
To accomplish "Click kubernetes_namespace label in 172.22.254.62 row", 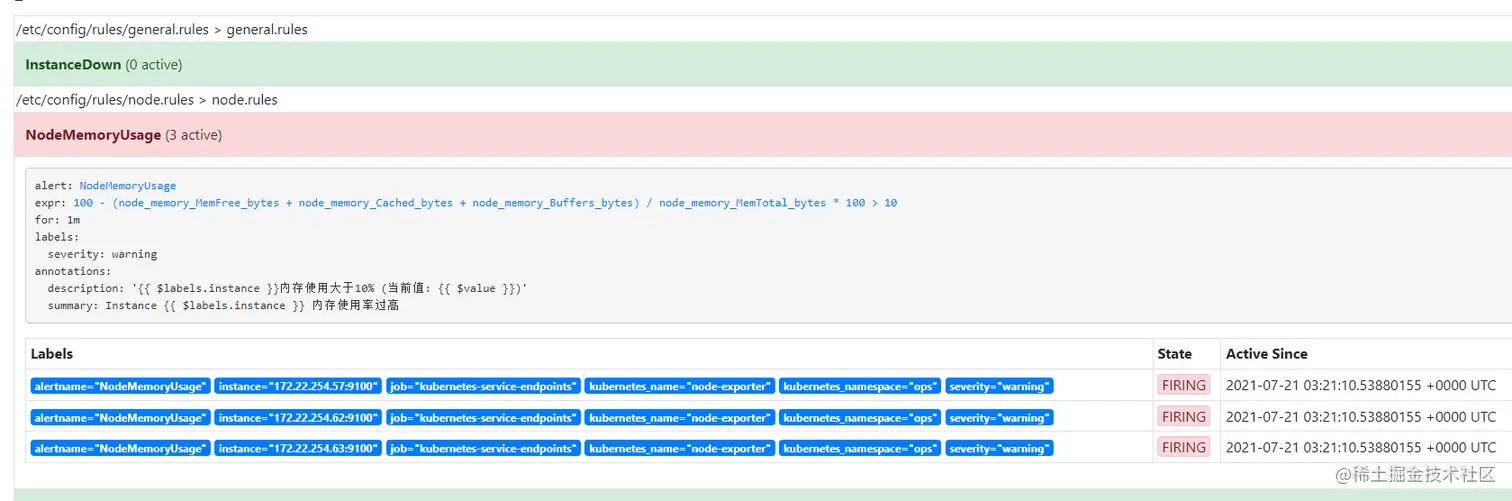I will point(860,418).
